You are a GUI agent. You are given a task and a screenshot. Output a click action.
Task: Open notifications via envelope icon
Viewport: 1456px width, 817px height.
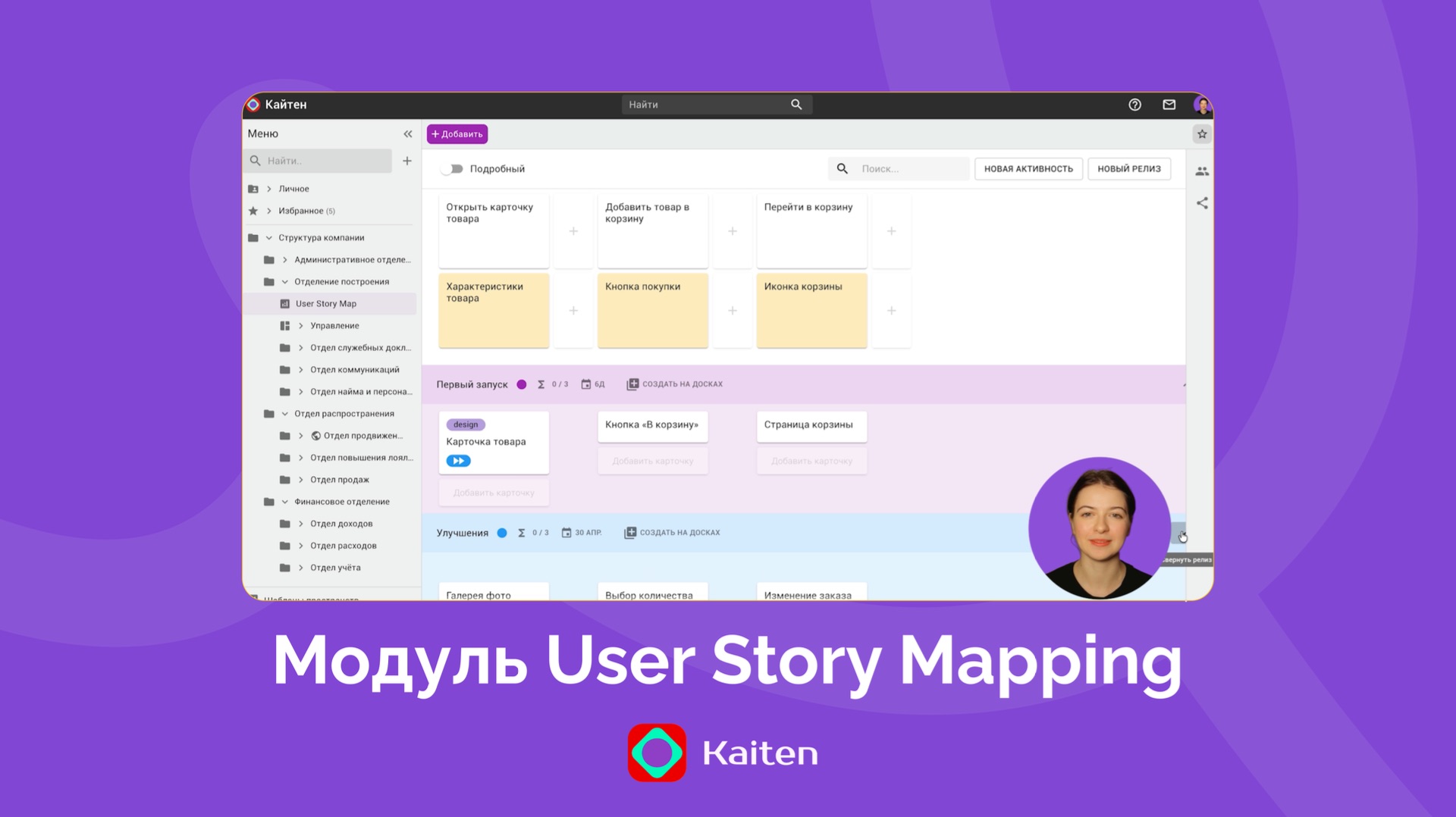point(1169,105)
